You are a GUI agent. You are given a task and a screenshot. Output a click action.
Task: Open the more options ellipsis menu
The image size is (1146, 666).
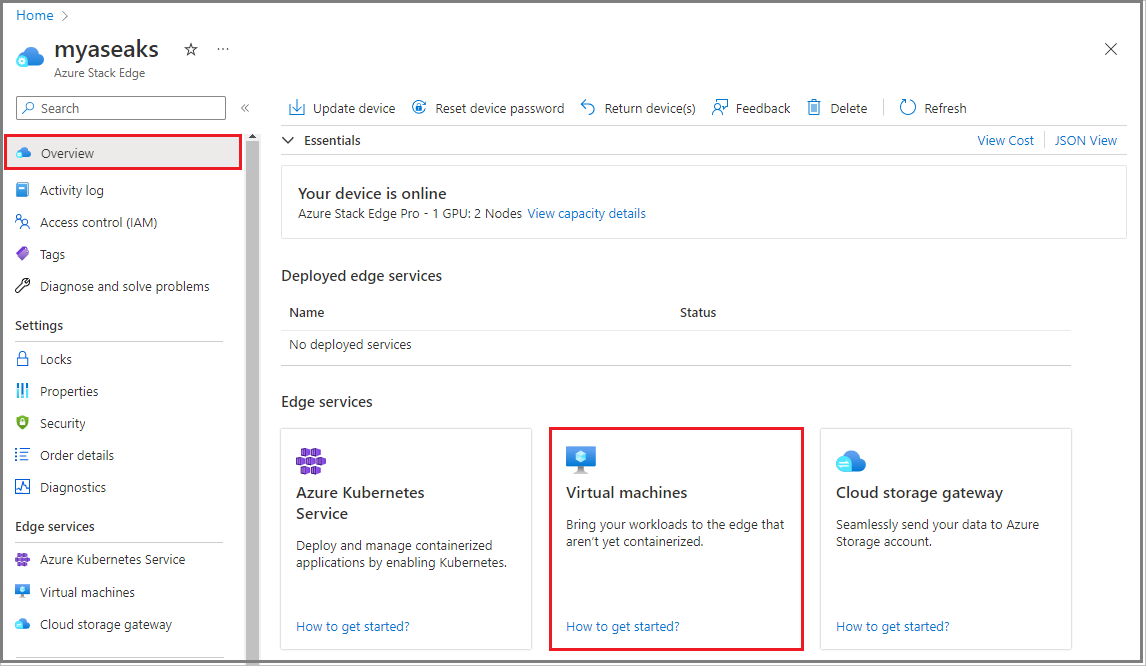click(223, 49)
